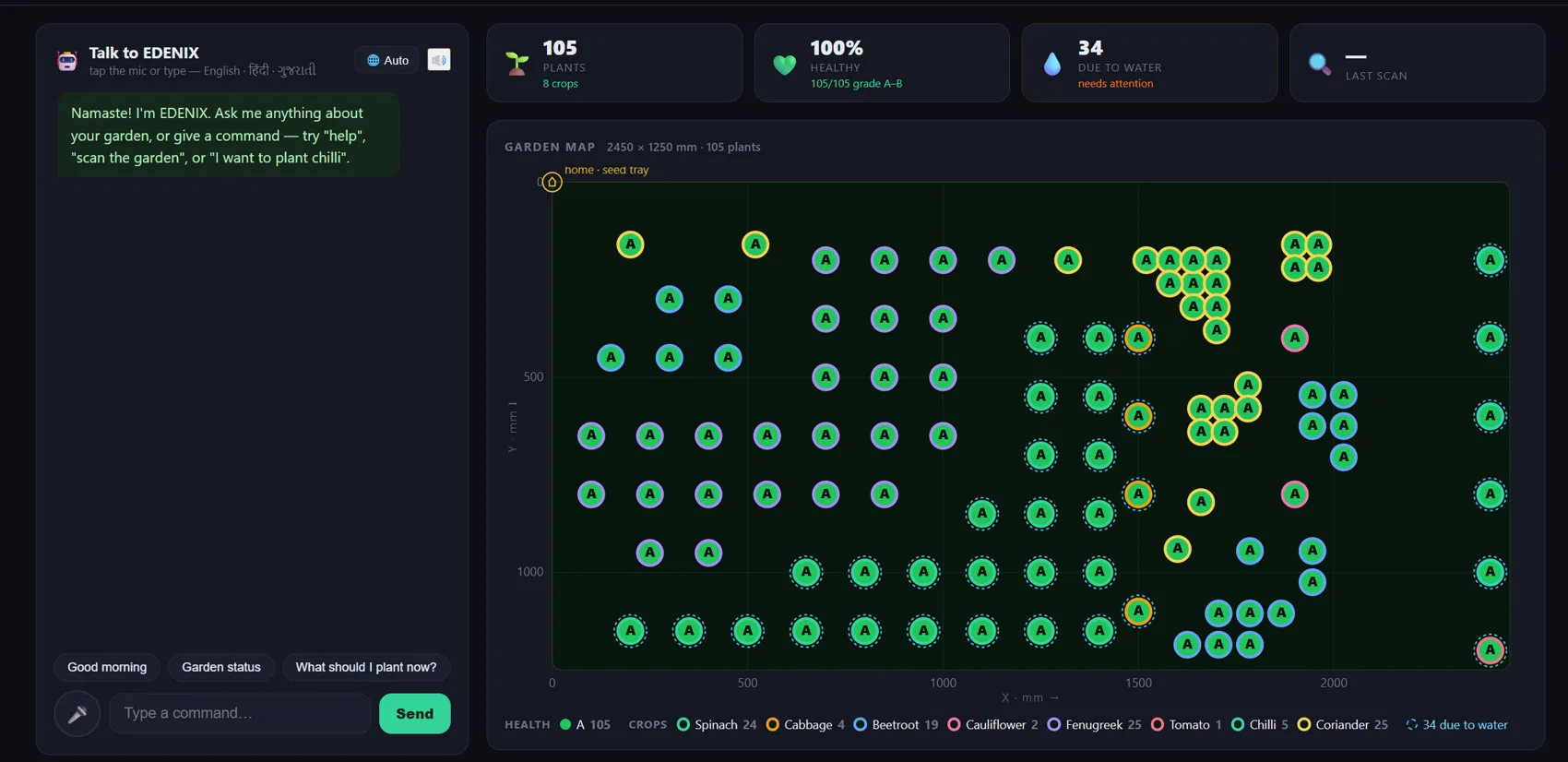Viewport: 1568px width, 762px height.
Task: Click the Chilli 5 legend entry
Action: [x=1260, y=725]
